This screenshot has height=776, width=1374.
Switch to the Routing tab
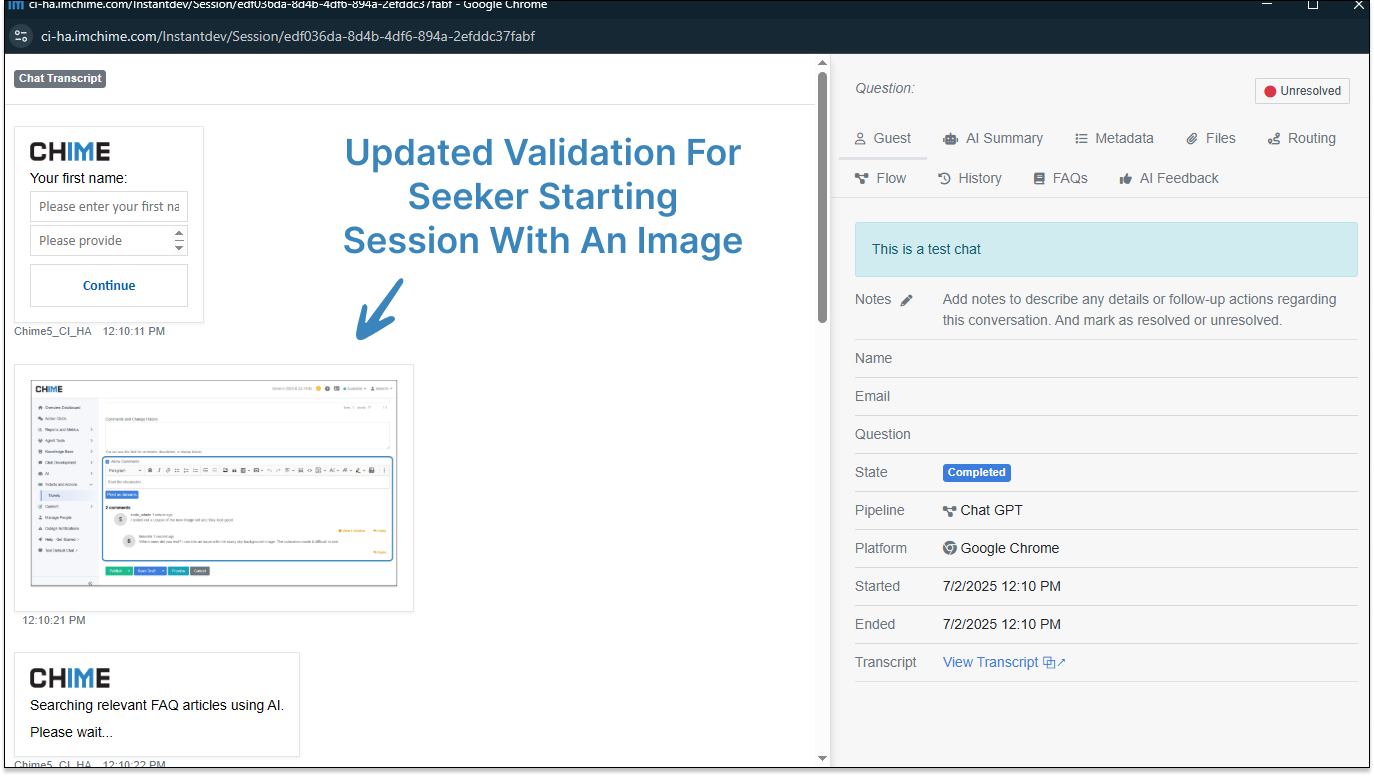pos(1301,138)
